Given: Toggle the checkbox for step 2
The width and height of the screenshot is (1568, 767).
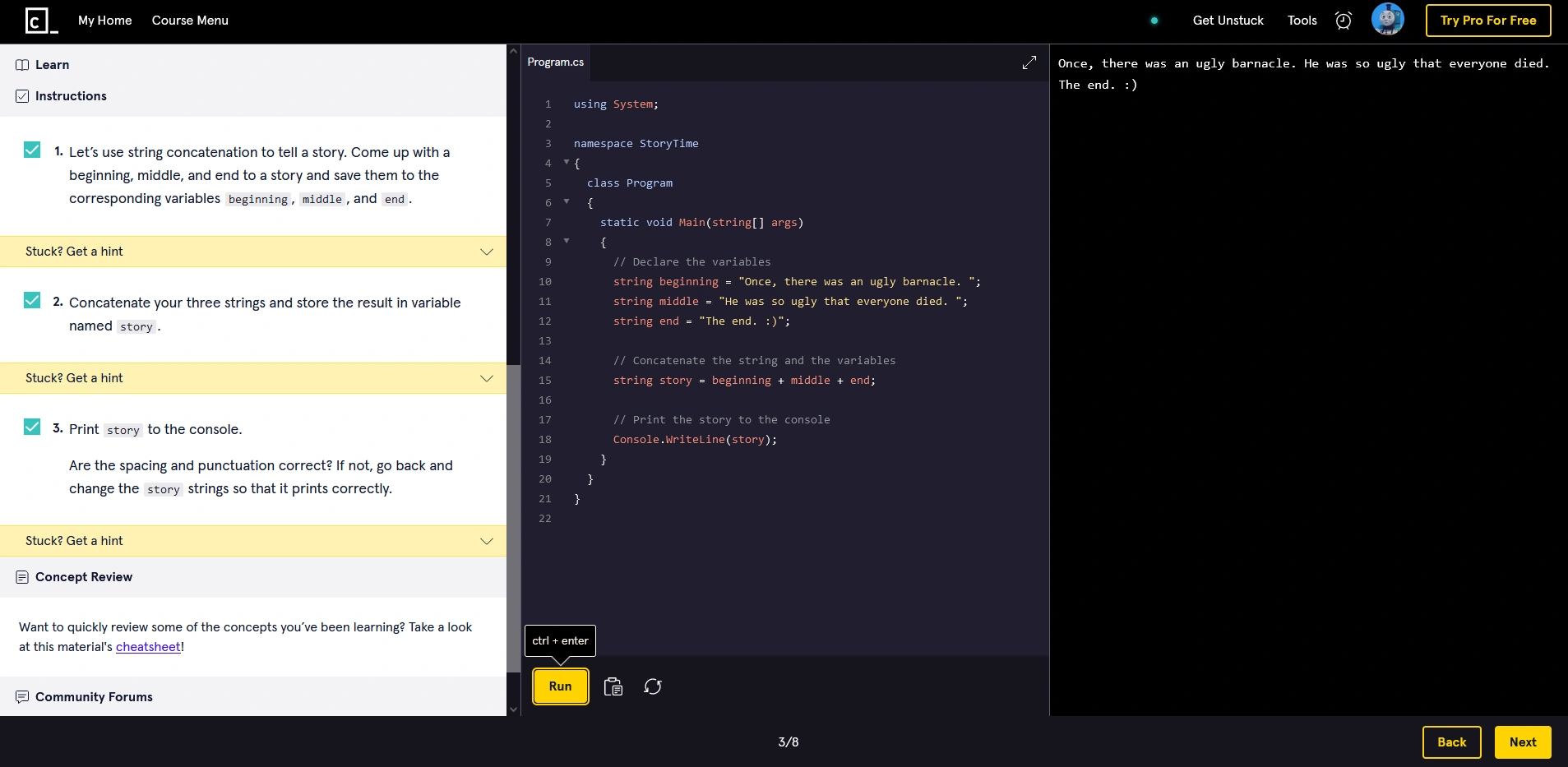Looking at the screenshot, I should [x=32, y=299].
